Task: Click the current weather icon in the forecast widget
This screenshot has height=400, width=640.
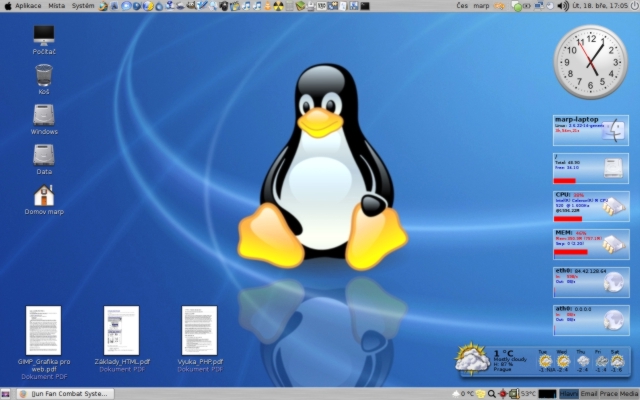Action: (x=472, y=358)
